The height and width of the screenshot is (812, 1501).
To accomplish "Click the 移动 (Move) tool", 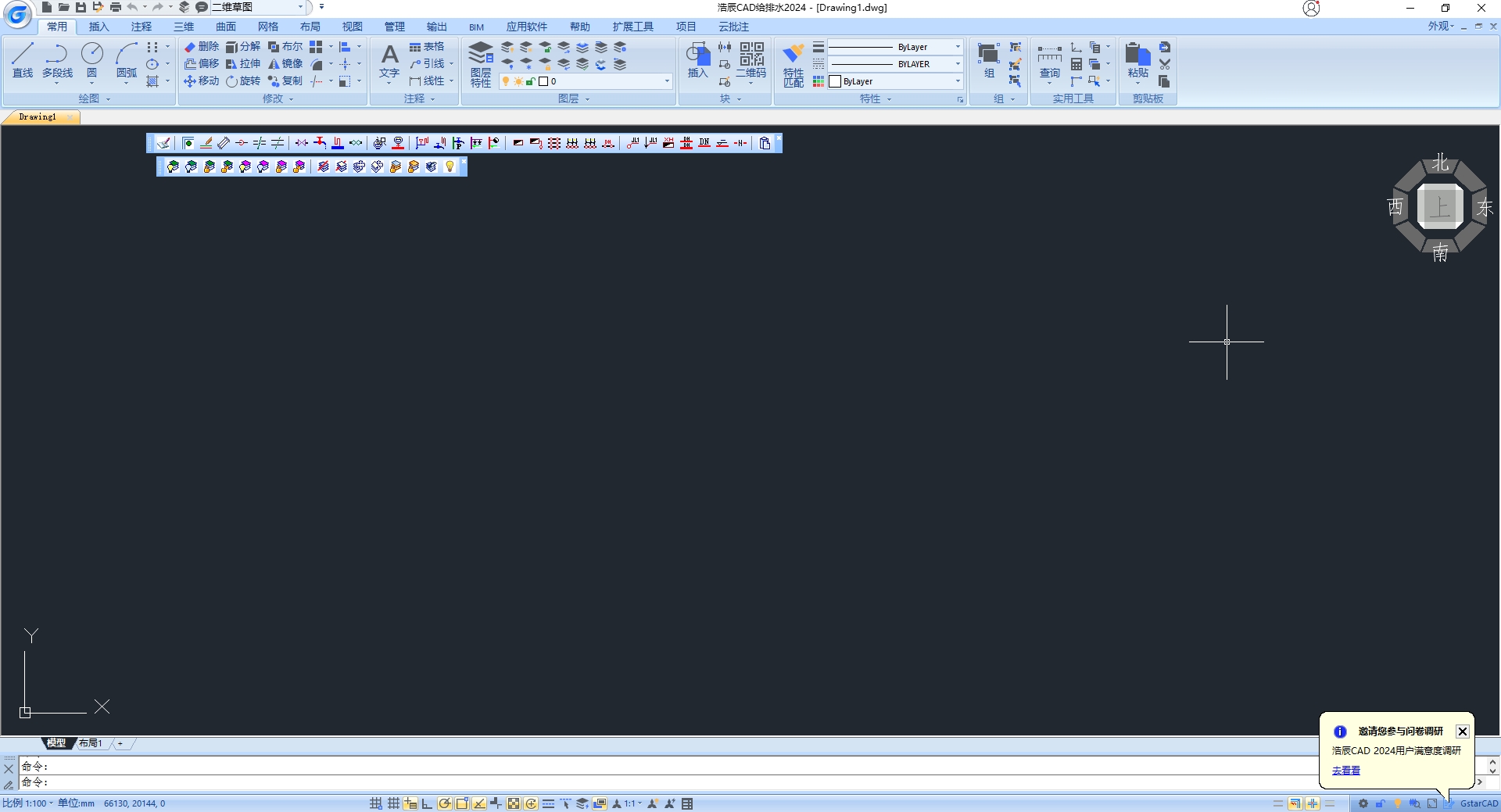I will (202, 81).
